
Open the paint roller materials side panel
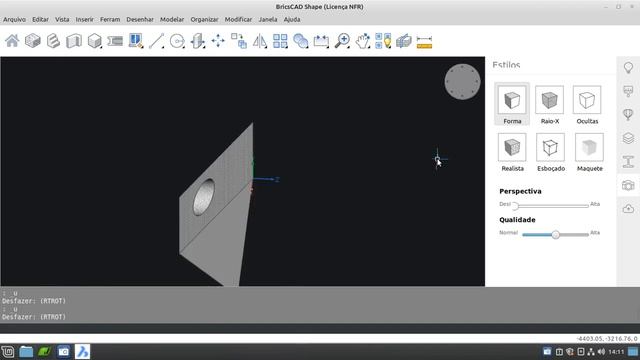tap(628, 91)
